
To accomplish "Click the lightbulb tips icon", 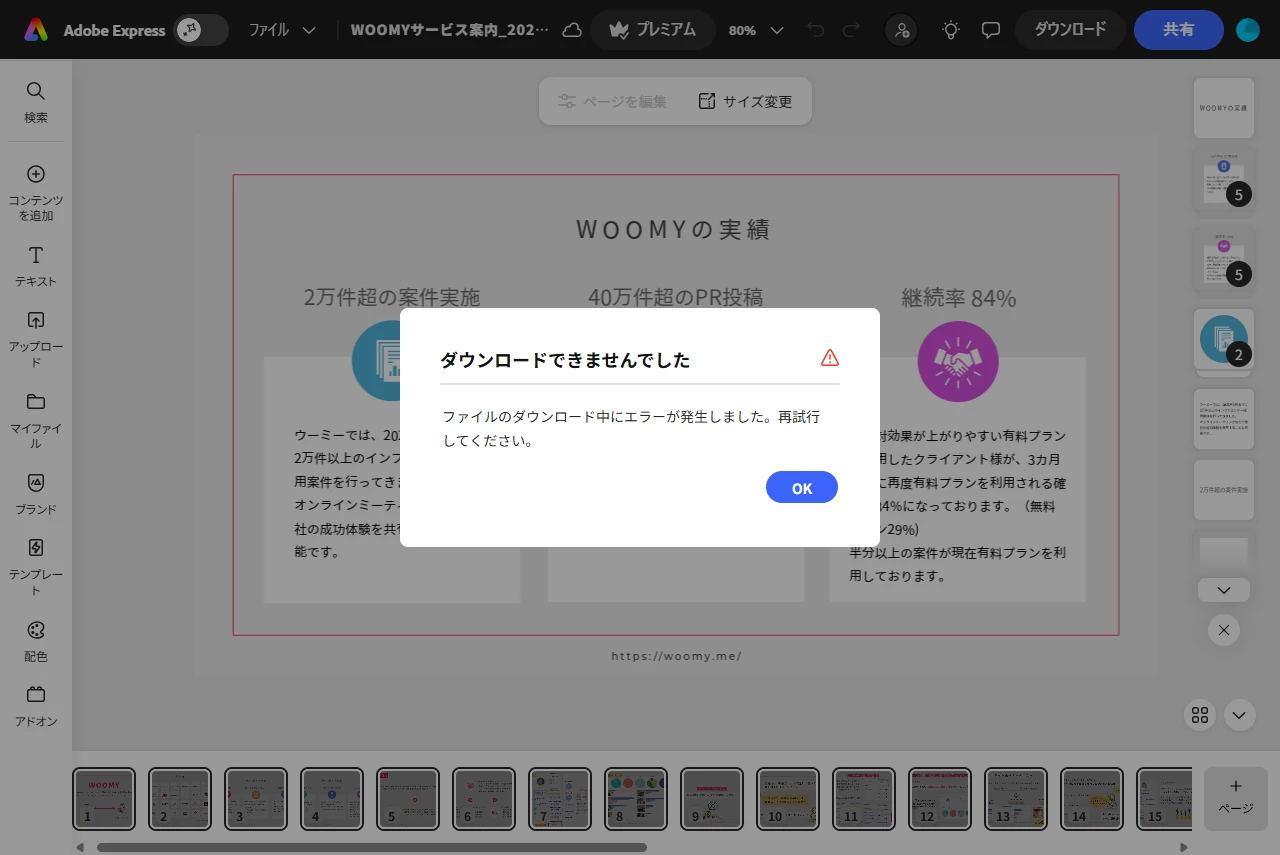I will tap(951, 30).
